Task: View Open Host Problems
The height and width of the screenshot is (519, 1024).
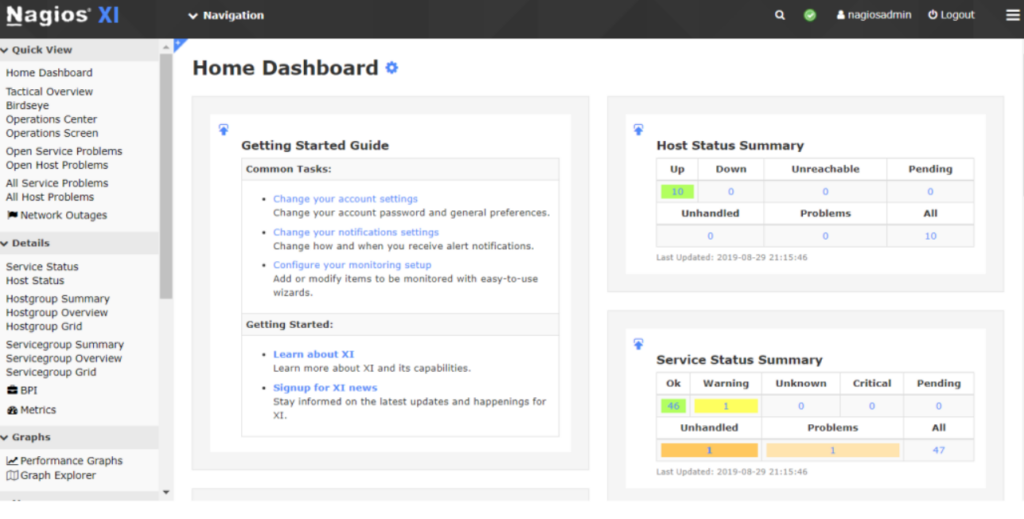Action: pyautogui.click(x=57, y=165)
